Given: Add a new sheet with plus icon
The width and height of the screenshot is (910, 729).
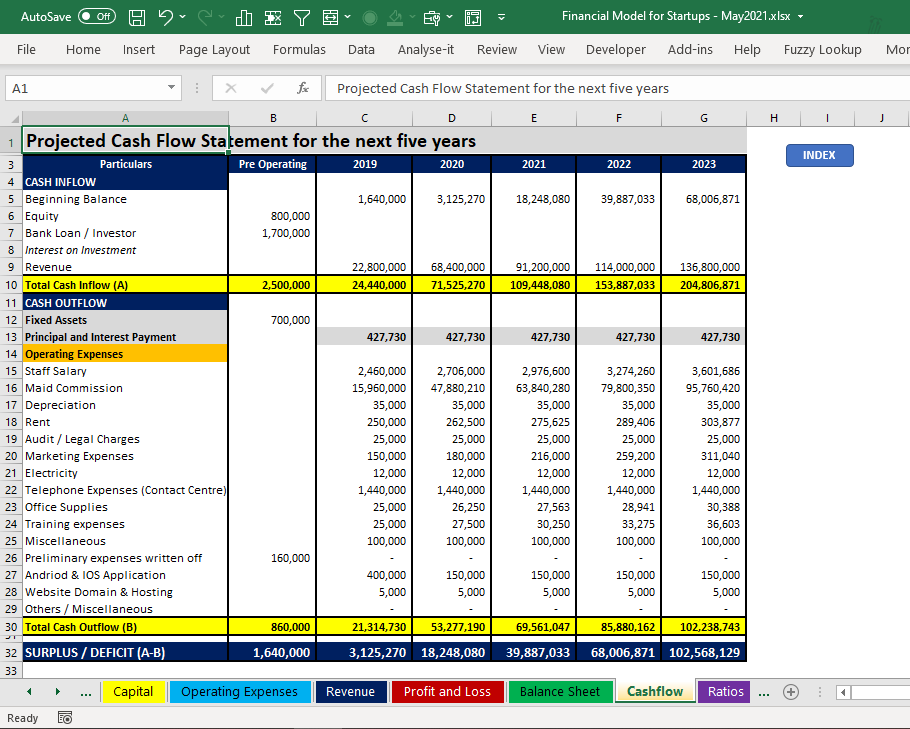Looking at the screenshot, I should tap(791, 692).
